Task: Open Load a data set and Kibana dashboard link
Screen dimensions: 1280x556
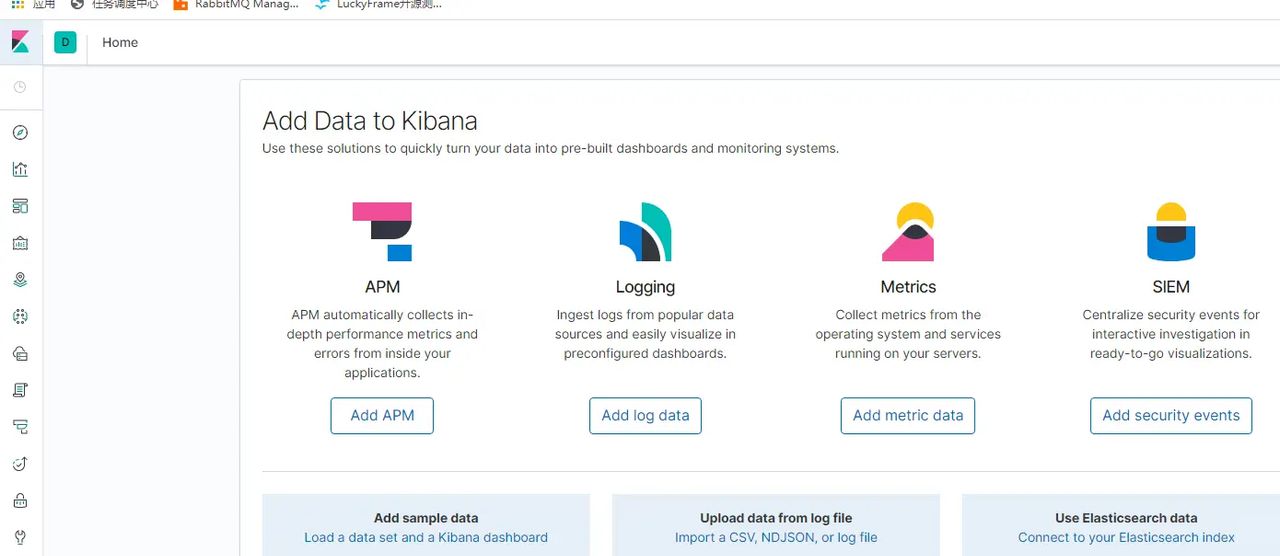Action: pyautogui.click(x=426, y=537)
